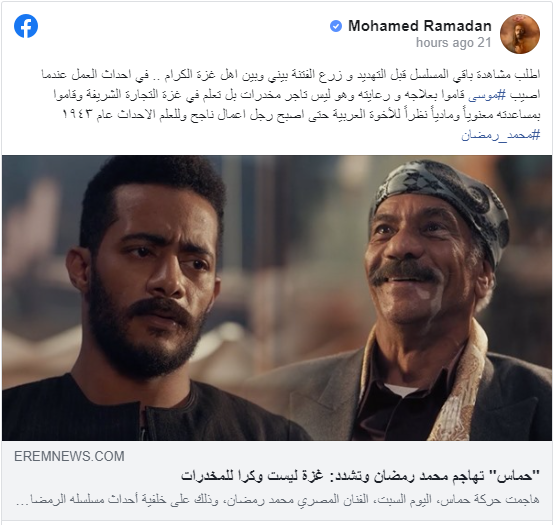
Task: Click the year ١٩٤٣ in the post
Action: (77, 115)
